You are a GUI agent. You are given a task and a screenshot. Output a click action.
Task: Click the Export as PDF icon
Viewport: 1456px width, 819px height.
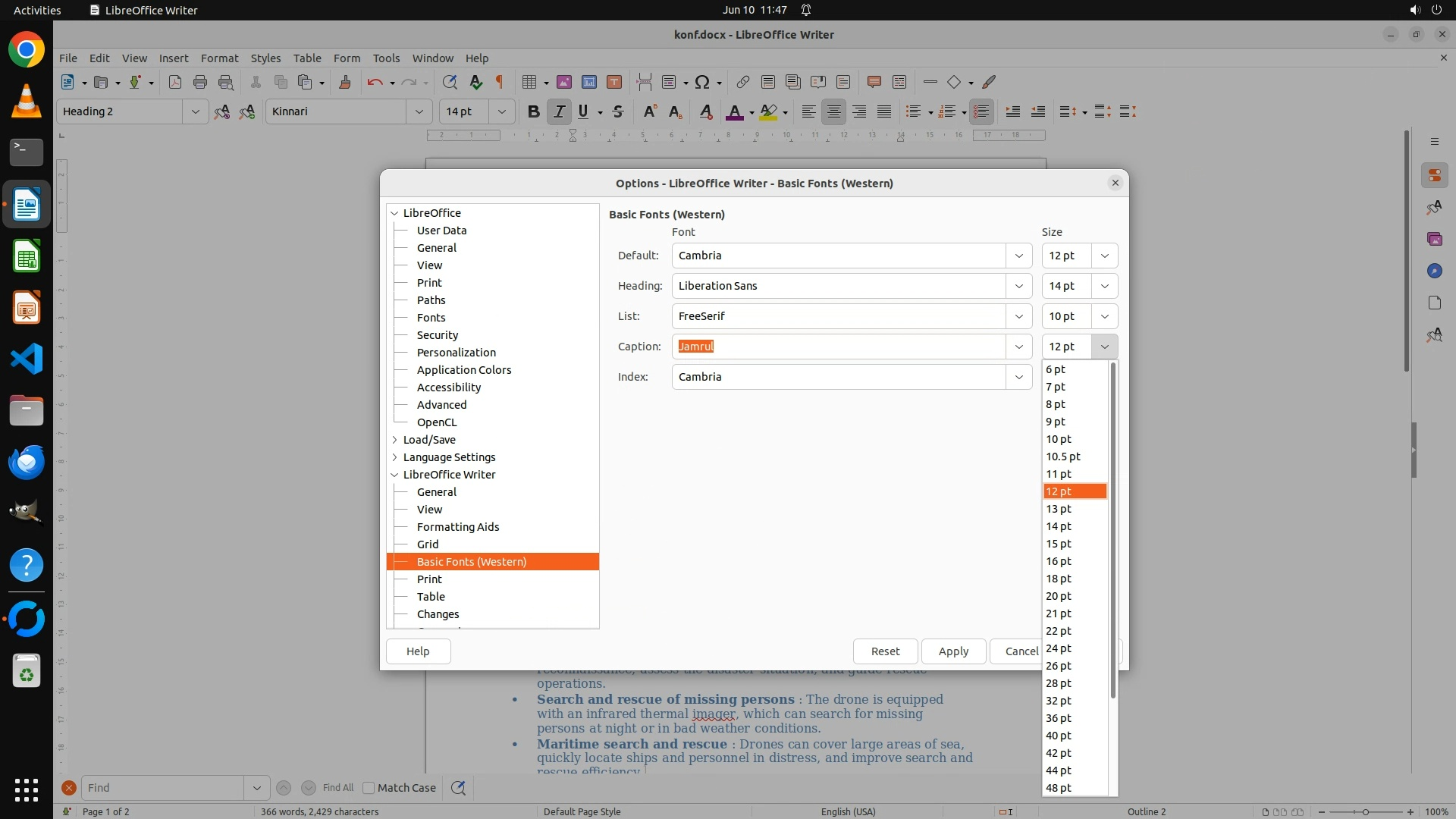tap(175, 83)
